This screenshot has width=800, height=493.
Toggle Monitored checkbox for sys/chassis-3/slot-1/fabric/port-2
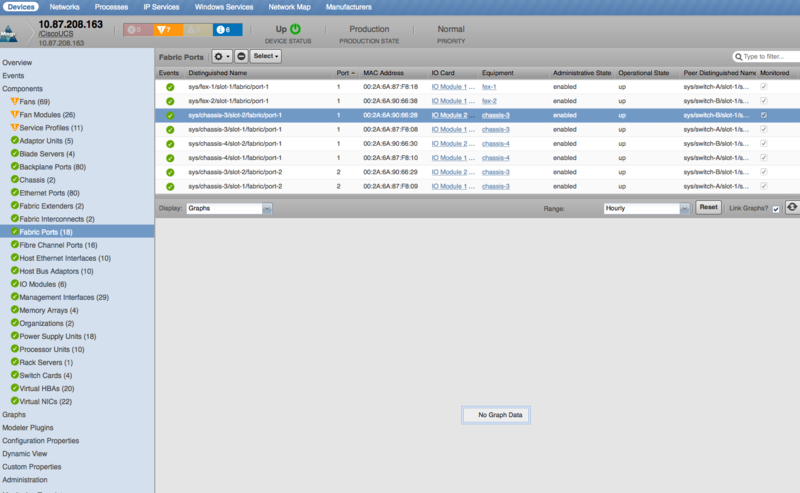764,186
